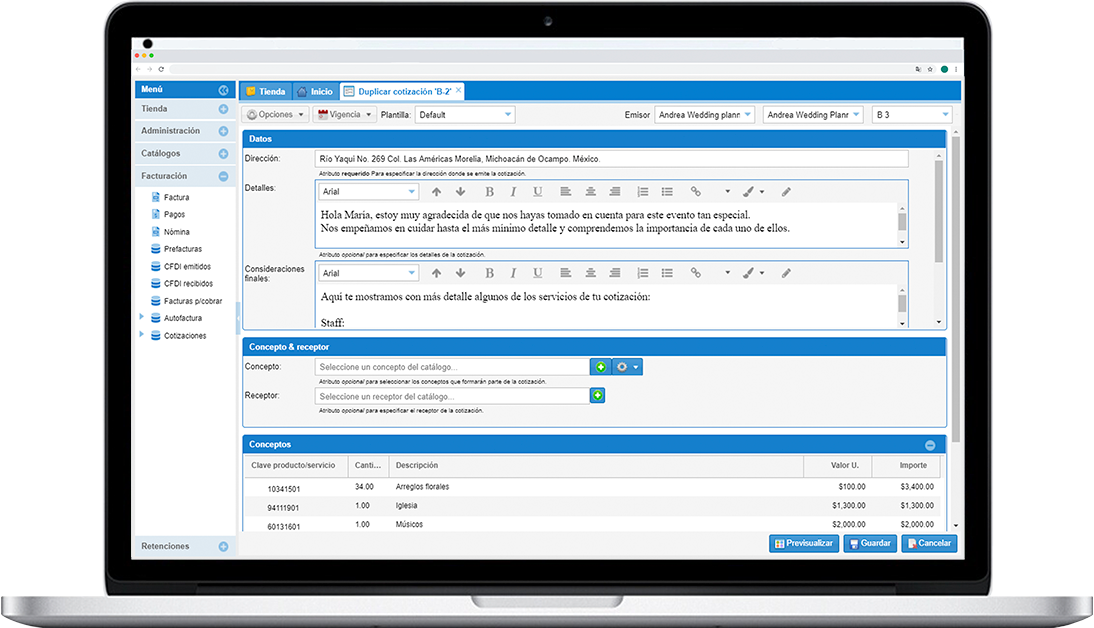Switch to the Inicio tab

pyautogui.click(x=315, y=91)
